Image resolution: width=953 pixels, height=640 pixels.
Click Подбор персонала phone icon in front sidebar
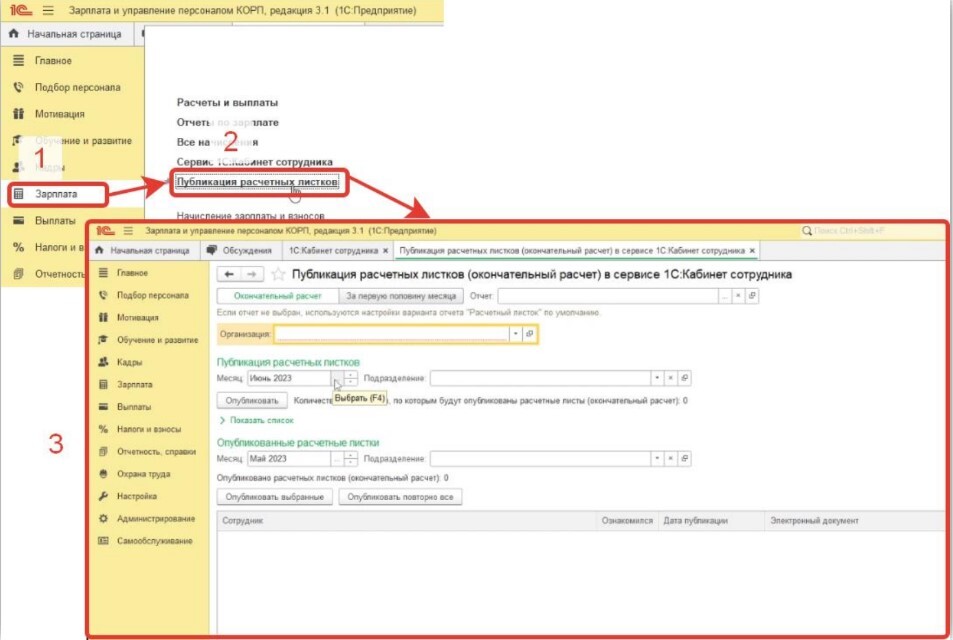coord(103,295)
